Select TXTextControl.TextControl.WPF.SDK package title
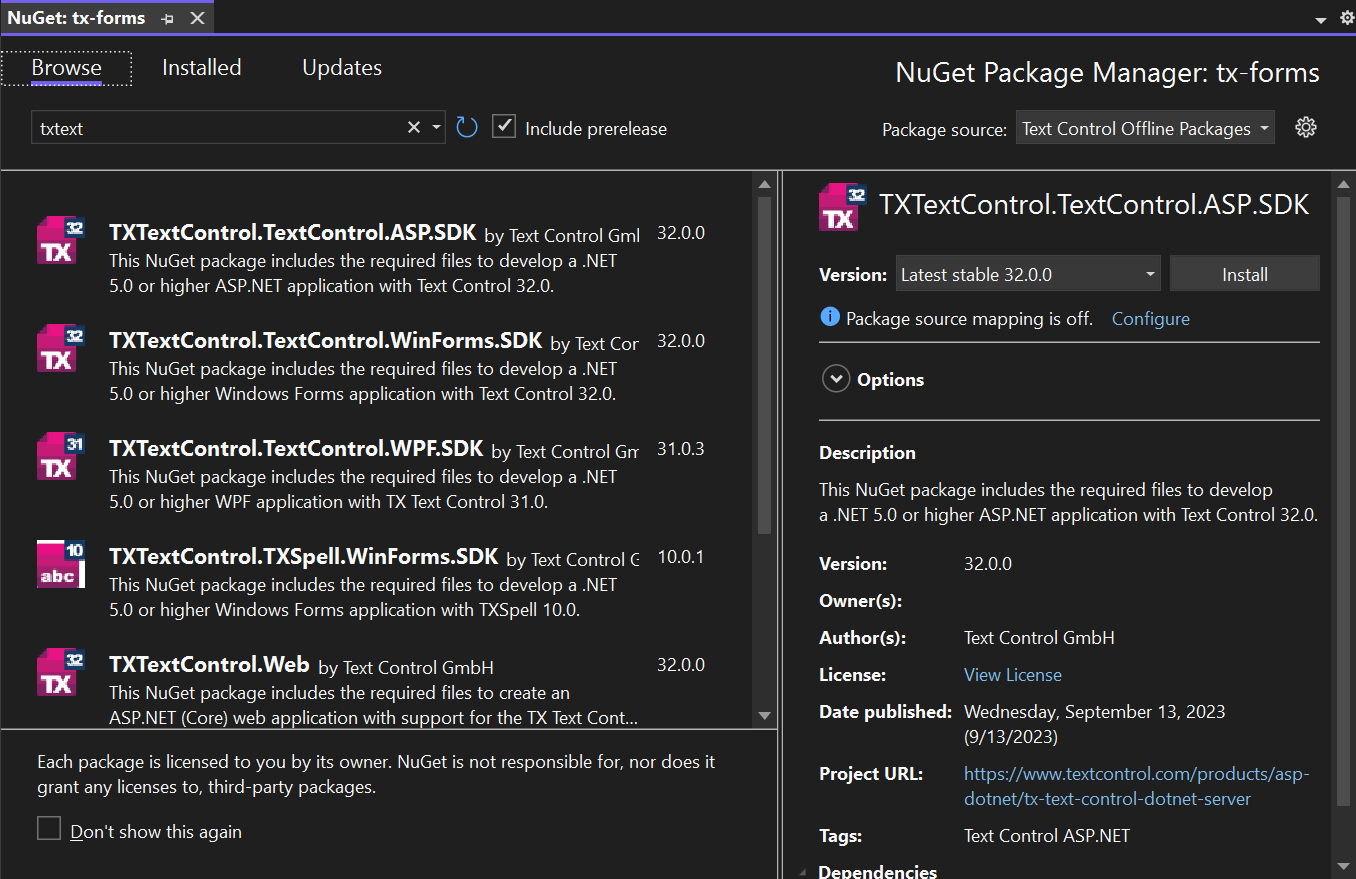The height and width of the screenshot is (879, 1356). pyautogui.click(x=296, y=448)
